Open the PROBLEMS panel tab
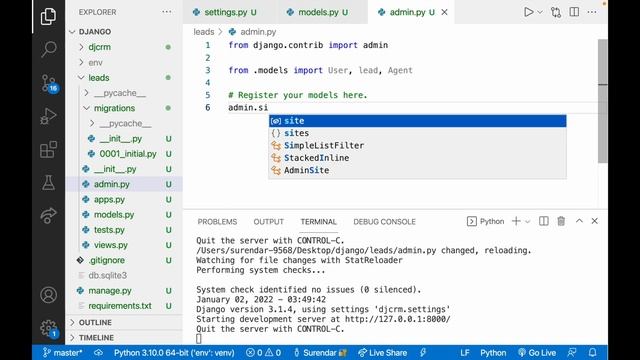This screenshot has width=640, height=360. (x=217, y=222)
